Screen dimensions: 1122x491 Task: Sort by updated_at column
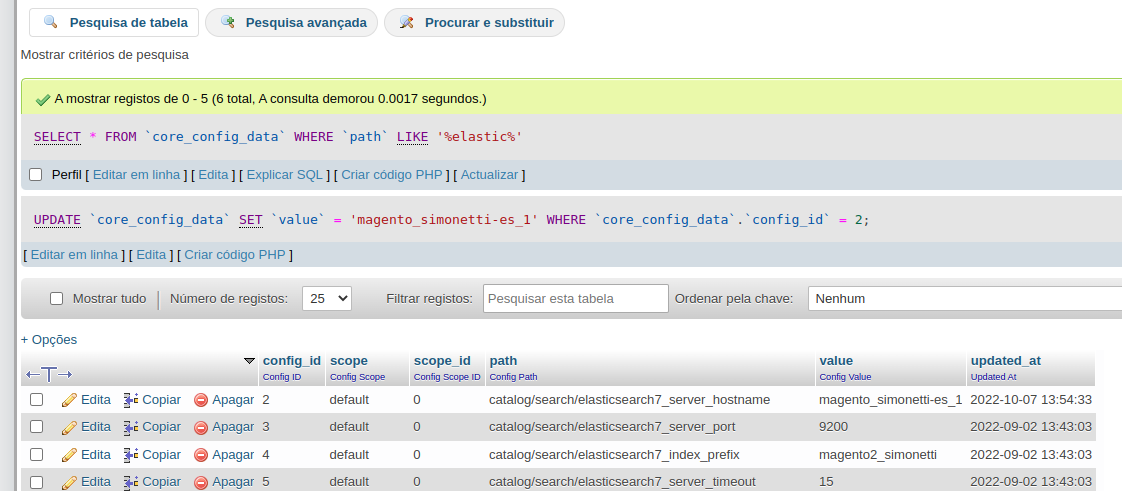pyautogui.click(x=1005, y=361)
